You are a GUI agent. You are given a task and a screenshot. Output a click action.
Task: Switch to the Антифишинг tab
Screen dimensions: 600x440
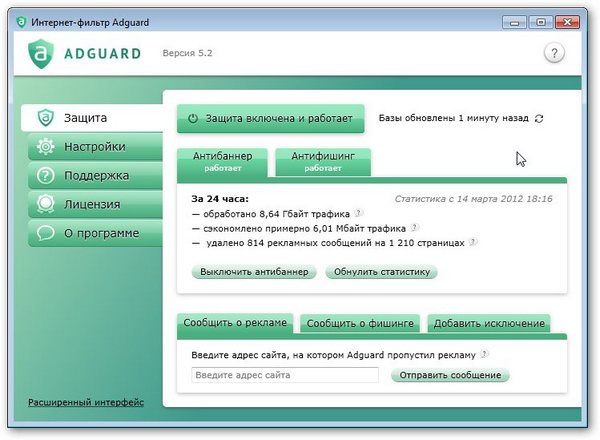pos(322,162)
